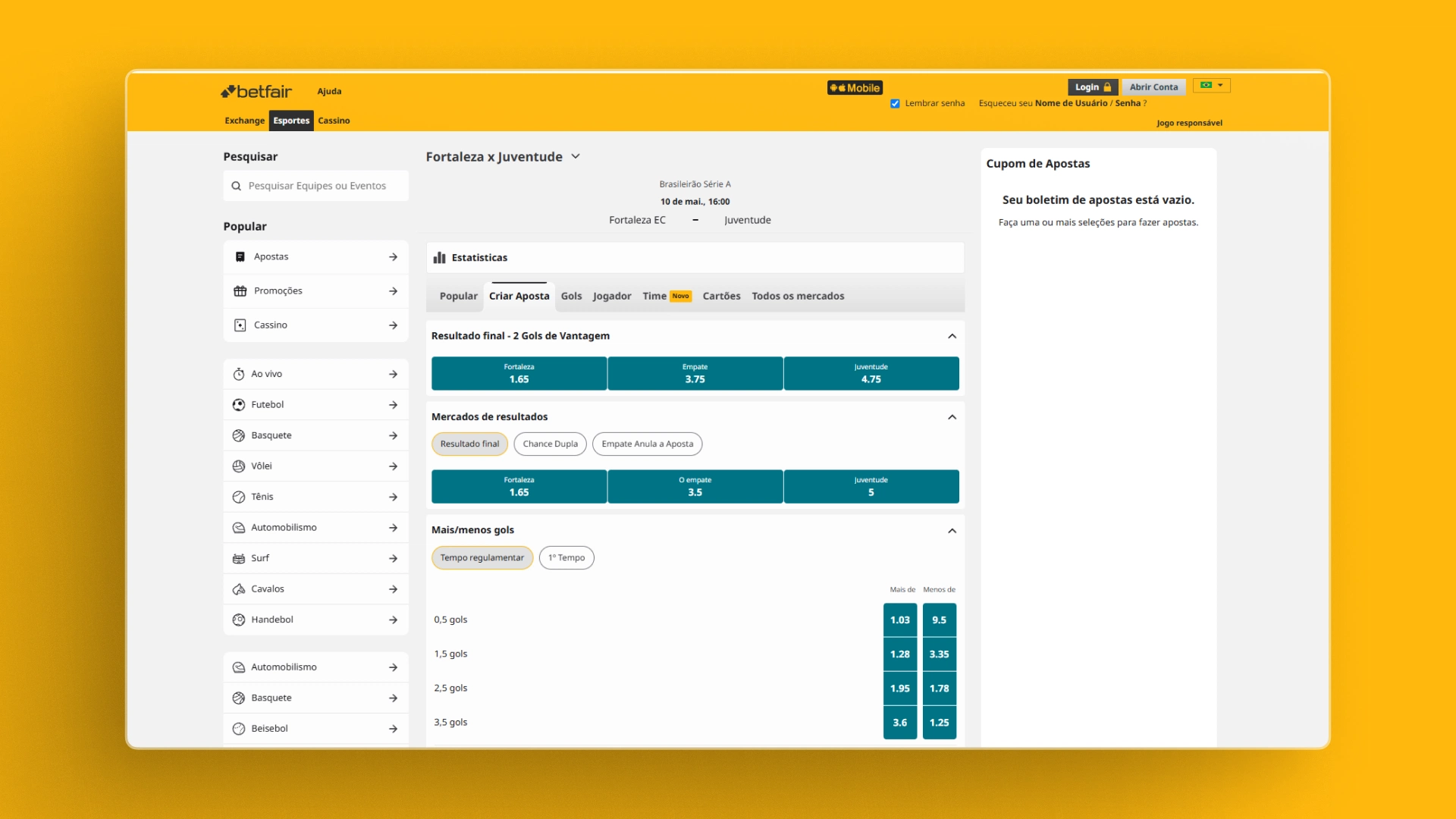1456x819 pixels.
Task: Select the 1º Tempo pill
Action: 566,558
